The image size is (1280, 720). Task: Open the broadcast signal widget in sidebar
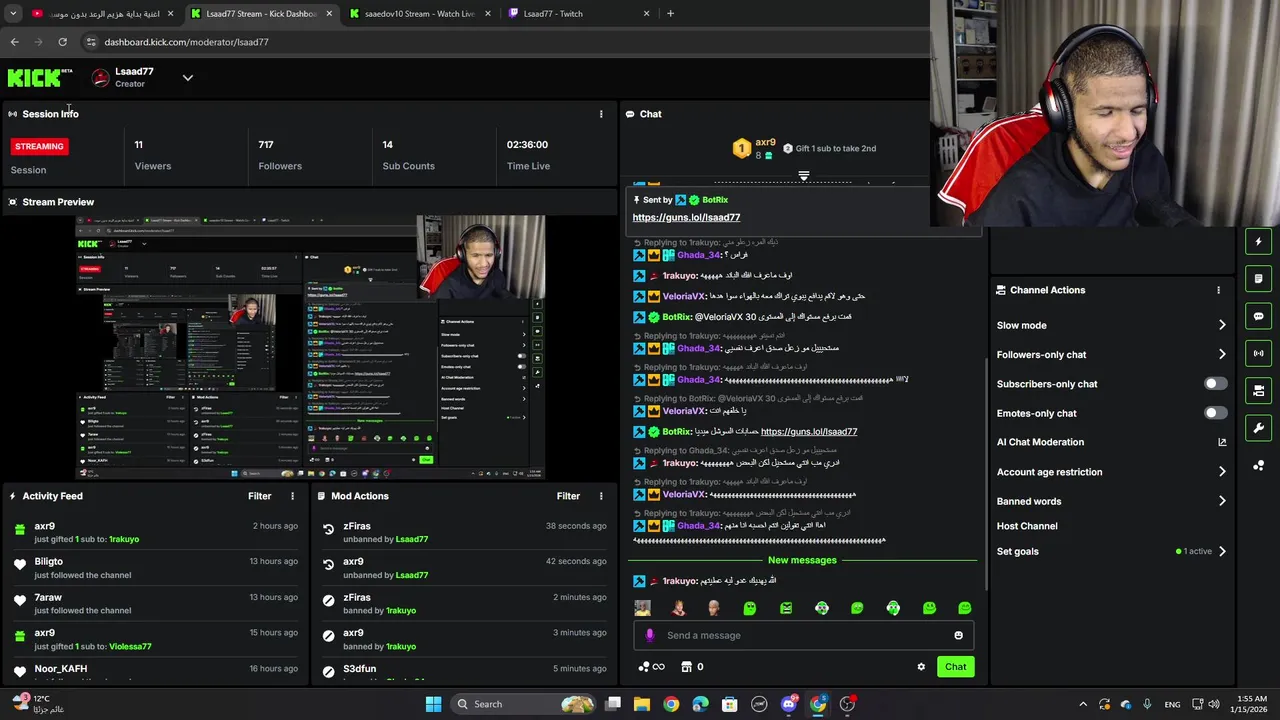pos(1258,353)
